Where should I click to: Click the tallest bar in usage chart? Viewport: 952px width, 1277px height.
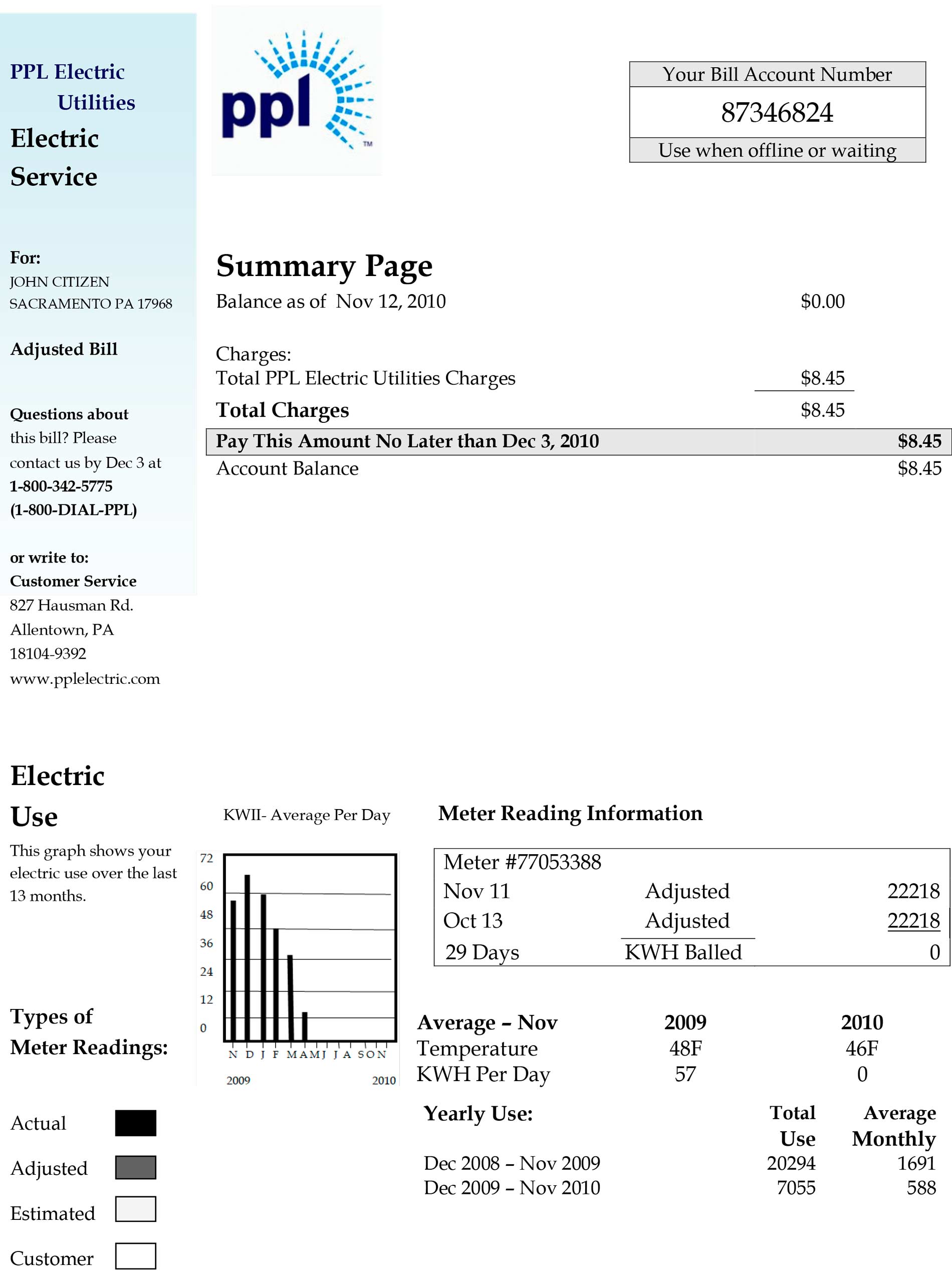click(247, 956)
